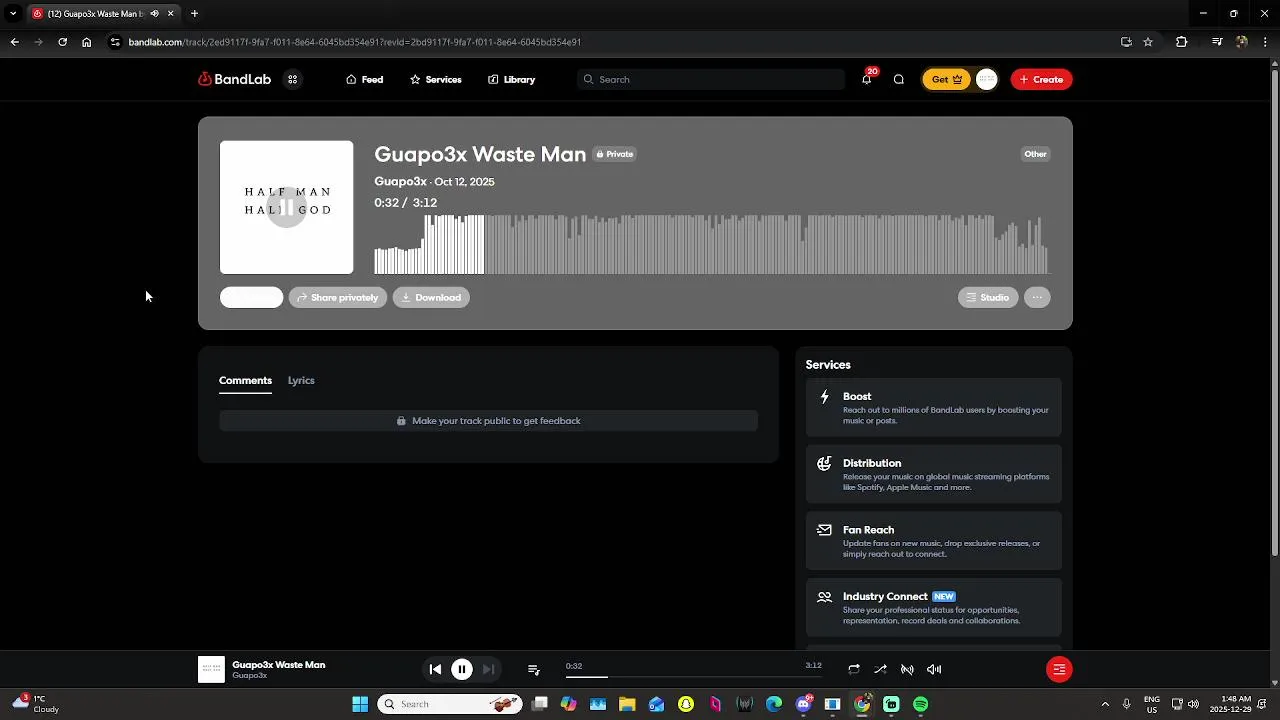This screenshot has width=1280, height=720.
Task: Click the BandLab Search field
Action: coord(711,79)
